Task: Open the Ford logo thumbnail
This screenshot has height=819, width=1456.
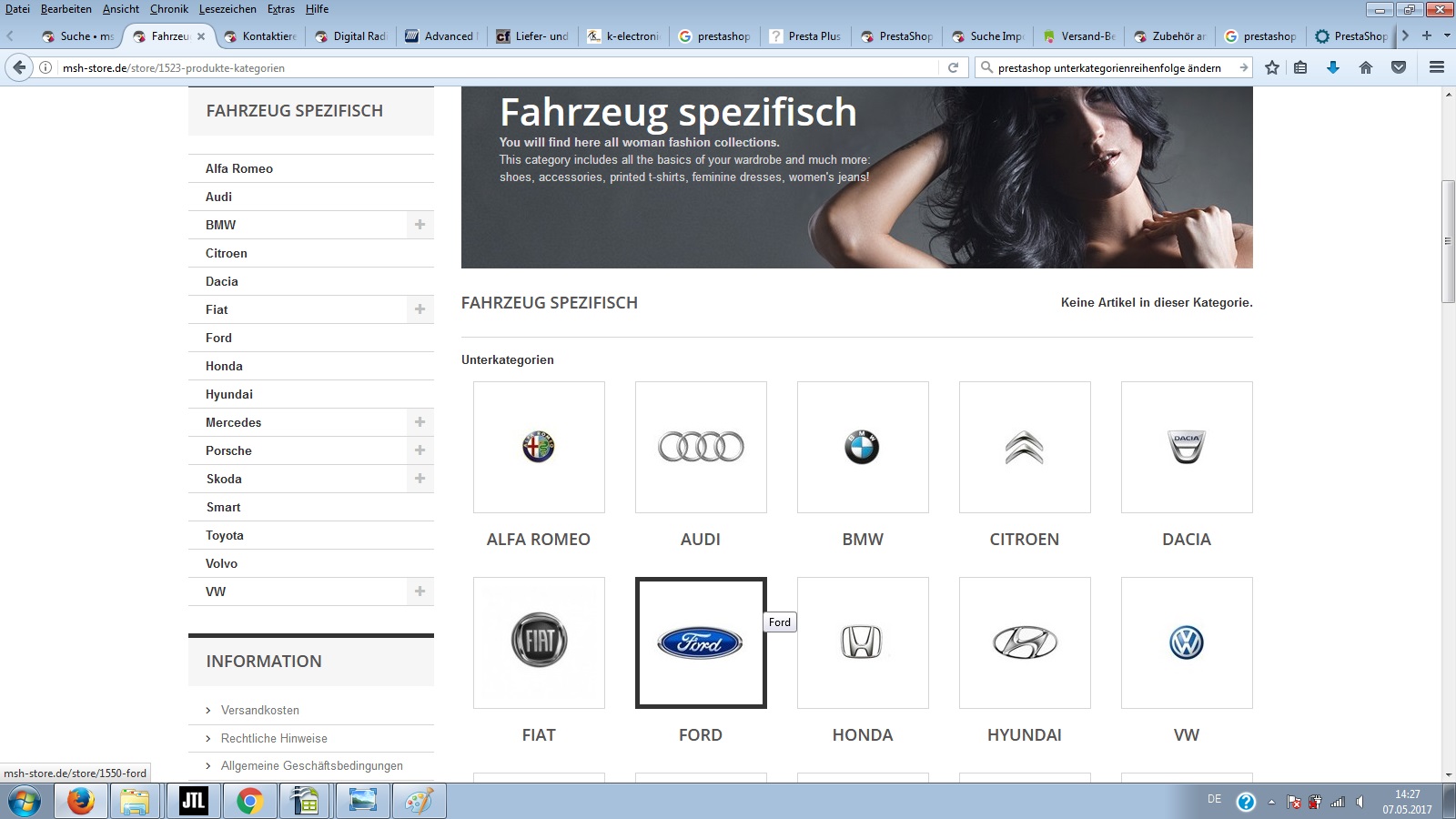Action: click(701, 642)
